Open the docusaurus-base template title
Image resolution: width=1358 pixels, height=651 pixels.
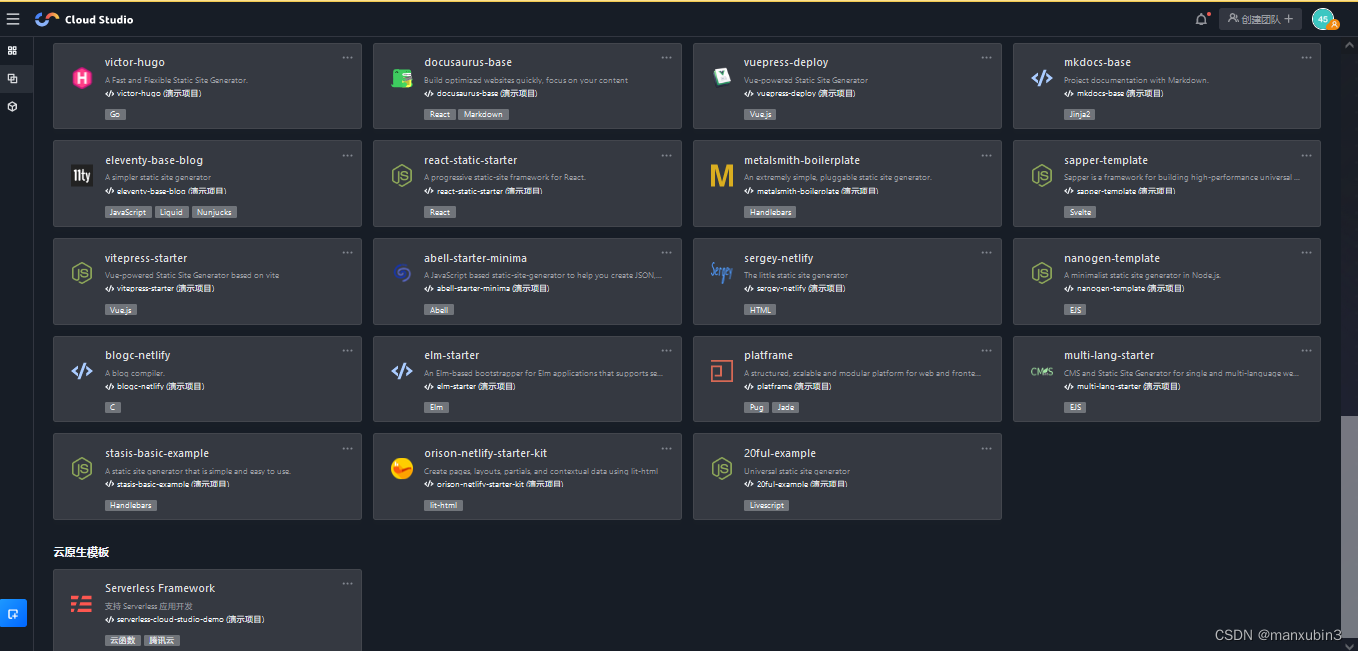tap(468, 62)
